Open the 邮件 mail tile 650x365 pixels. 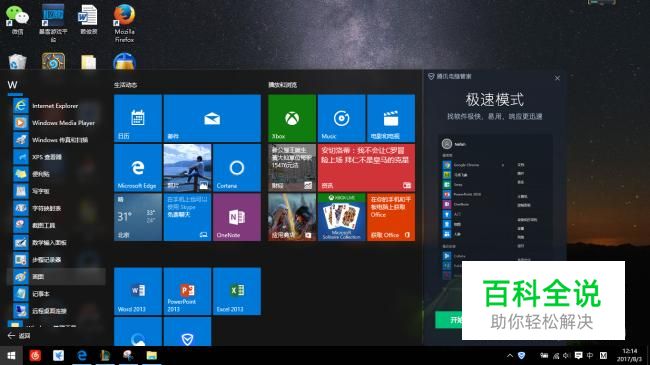[212, 118]
